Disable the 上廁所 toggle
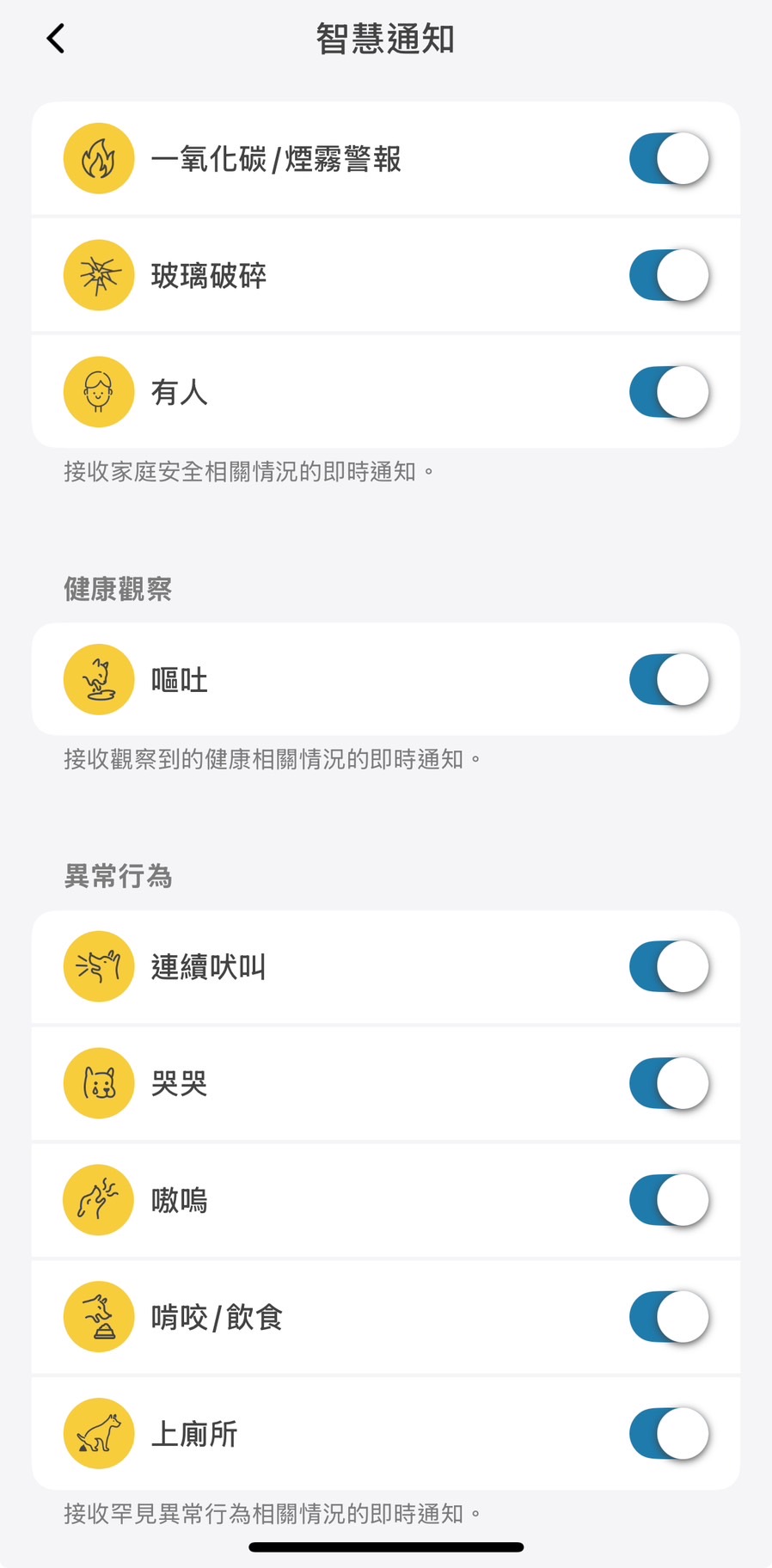Screen dimensions: 772x1568 (669, 1434)
